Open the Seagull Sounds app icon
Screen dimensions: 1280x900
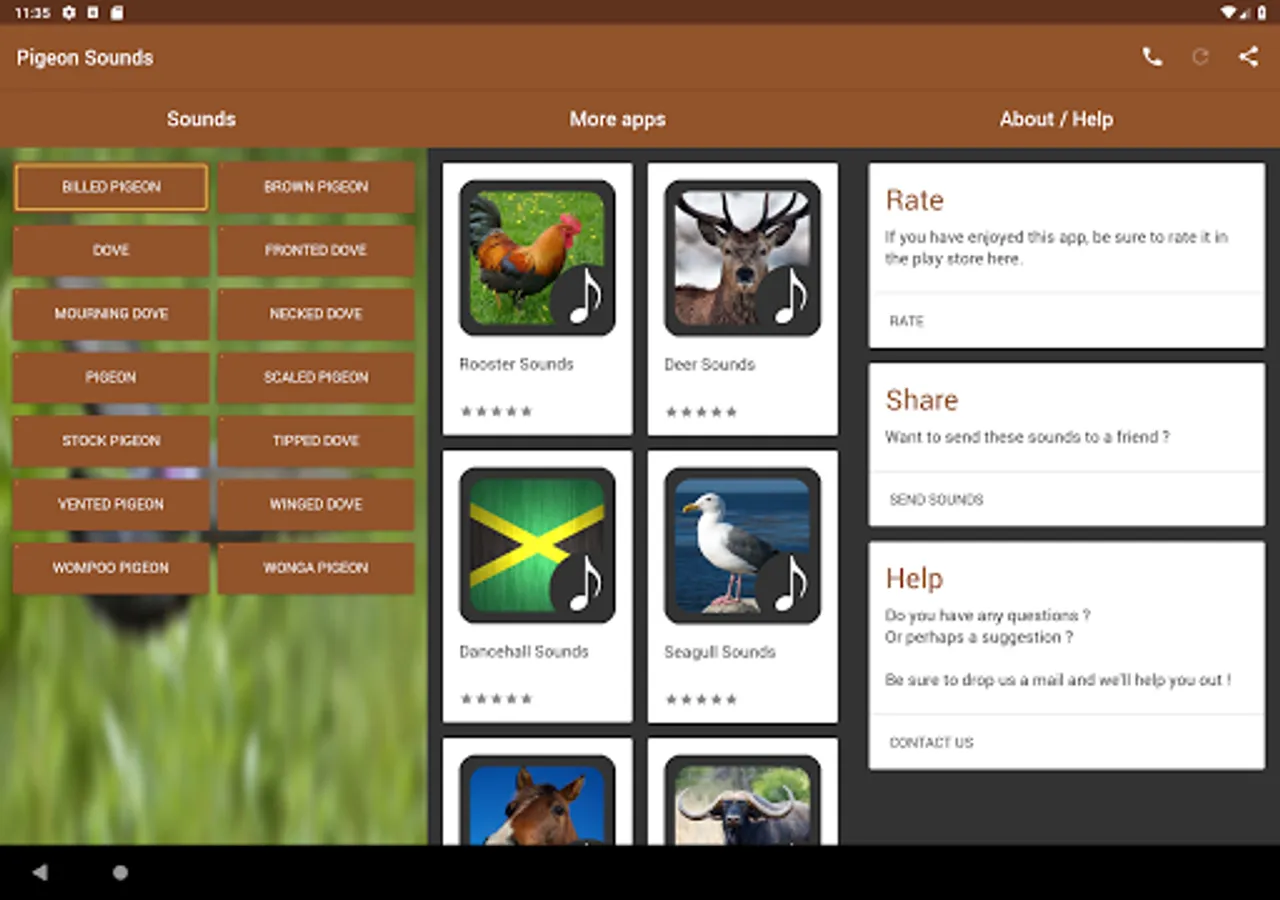pyautogui.click(x=742, y=545)
